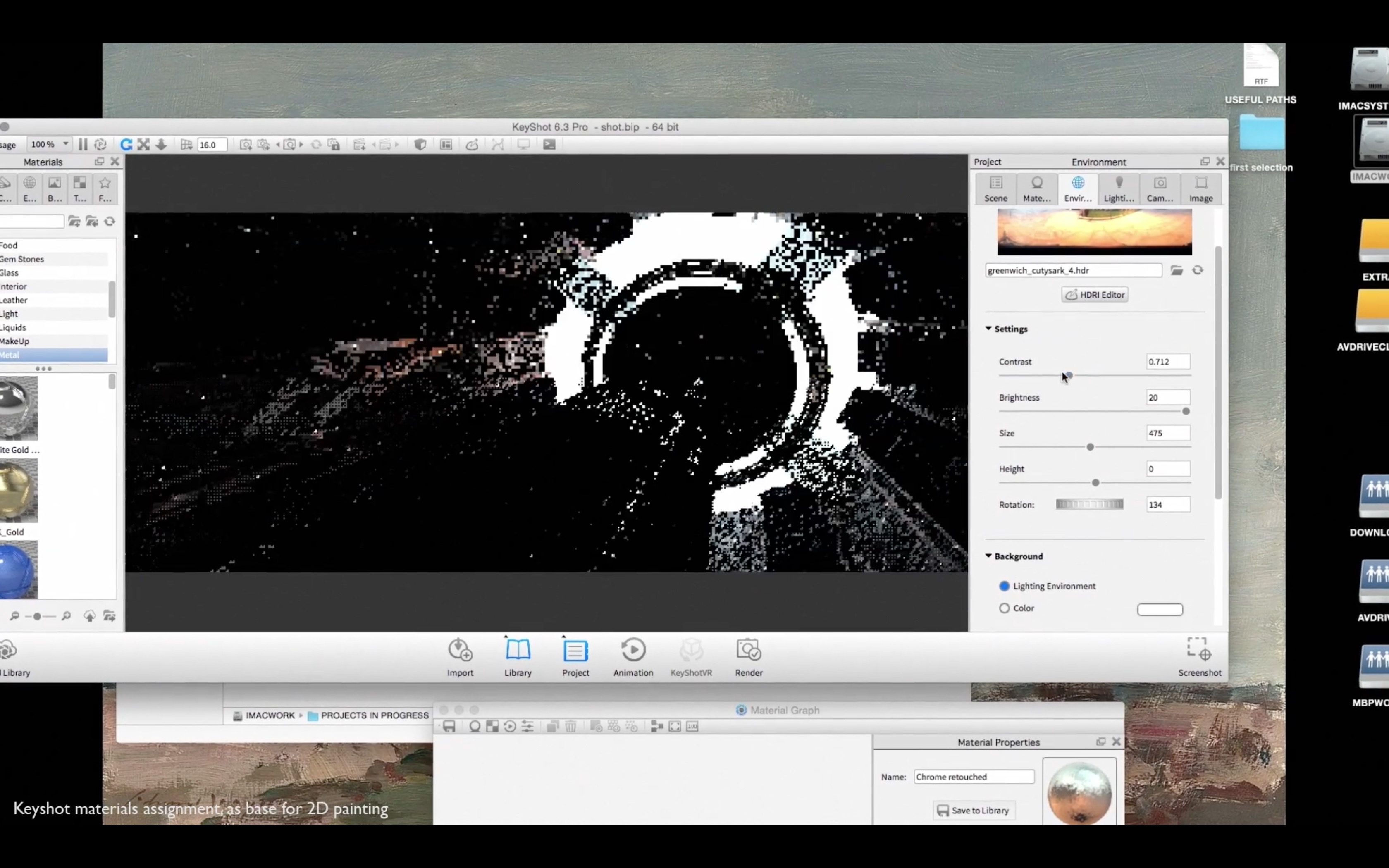This screenshot has width=1389, height=868.
Task: Switch to the Camera tab
Action: click(x=1160, y=189)
